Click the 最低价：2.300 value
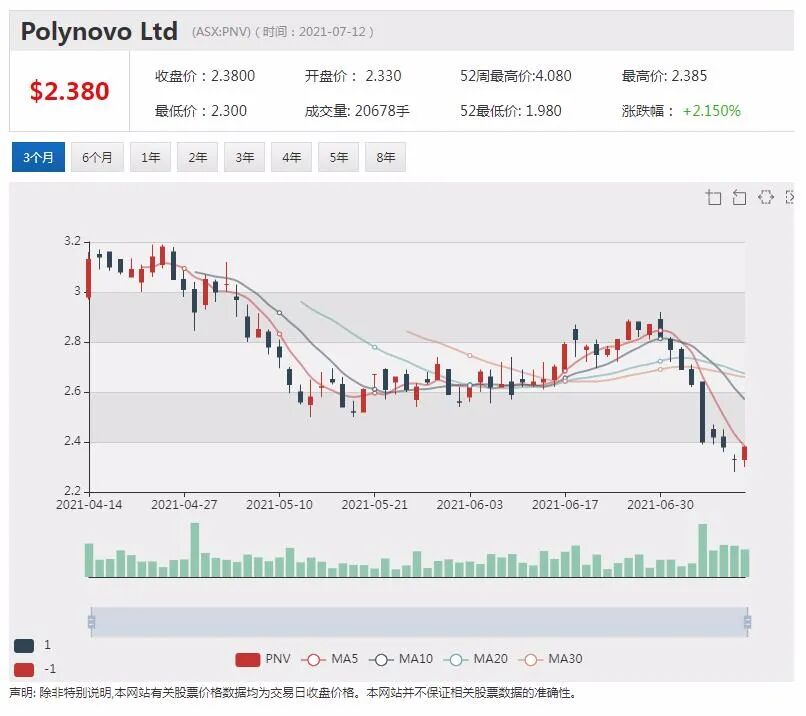 click(x=201, y=111)
